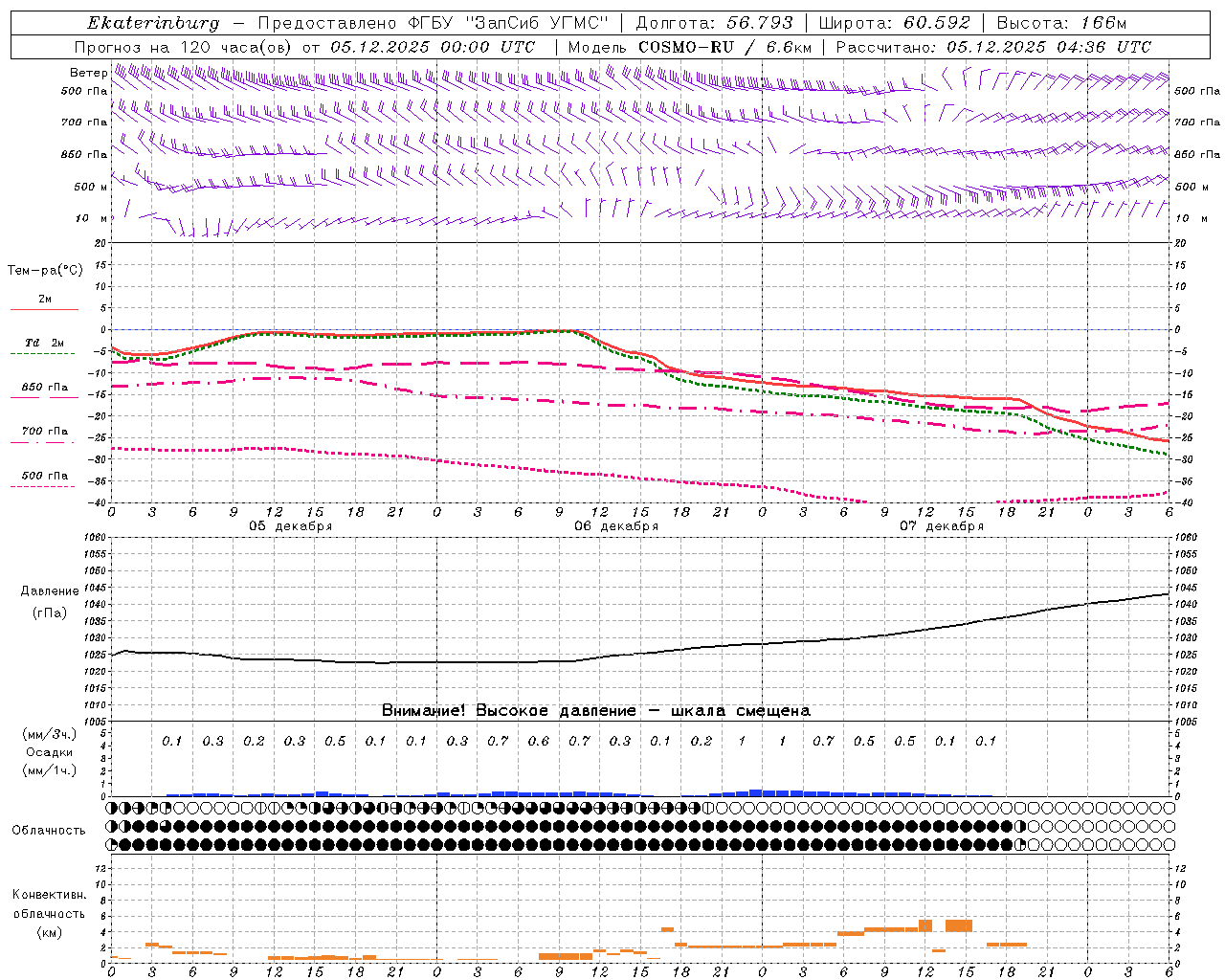Select the 'Предоставлено ФГБУ "ЗапСиб УГМС"' provider text

point(434,23)
